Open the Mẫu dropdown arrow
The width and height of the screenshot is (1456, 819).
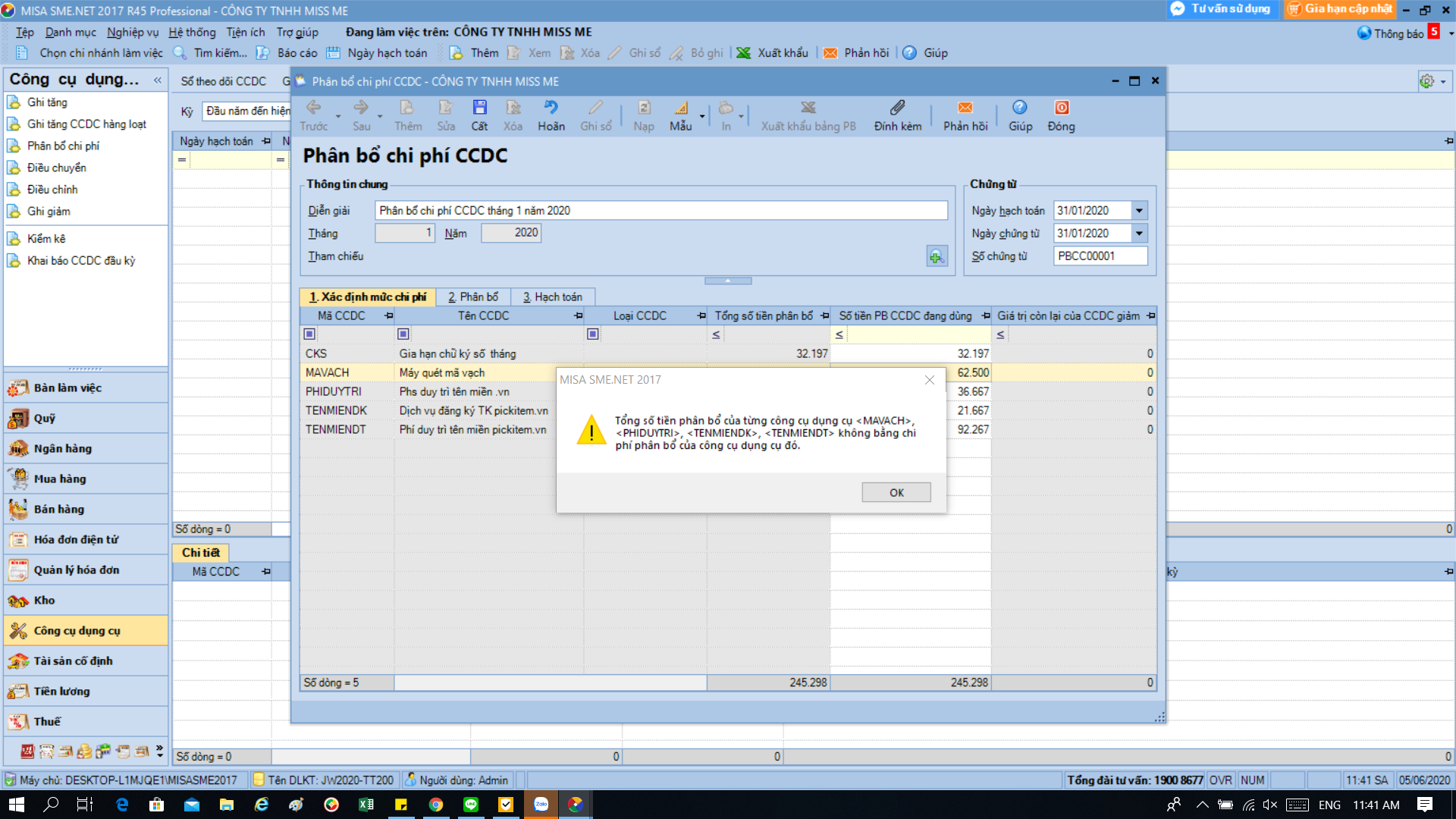tap(702, 116)
